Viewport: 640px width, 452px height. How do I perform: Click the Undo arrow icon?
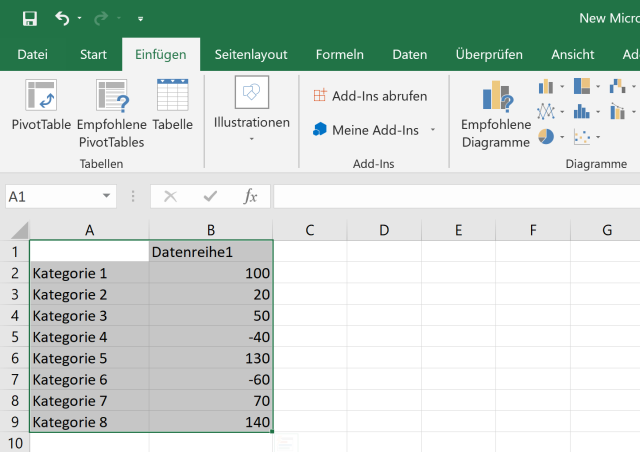pyautogui.click(x=62, y=18)
